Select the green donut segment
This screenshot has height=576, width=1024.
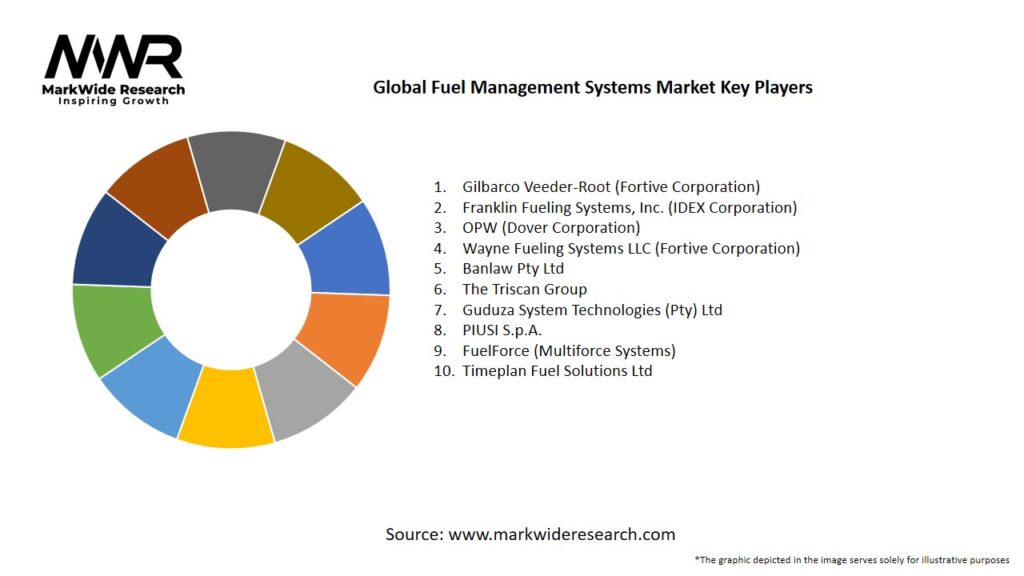(112, 327)
